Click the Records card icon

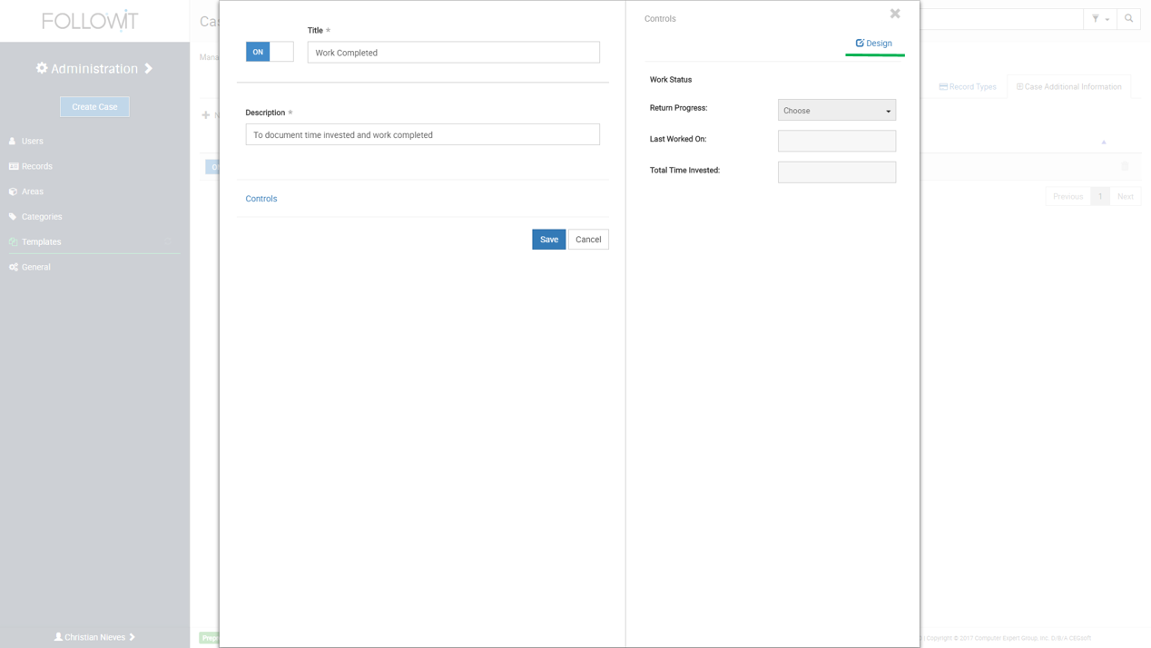13,167
